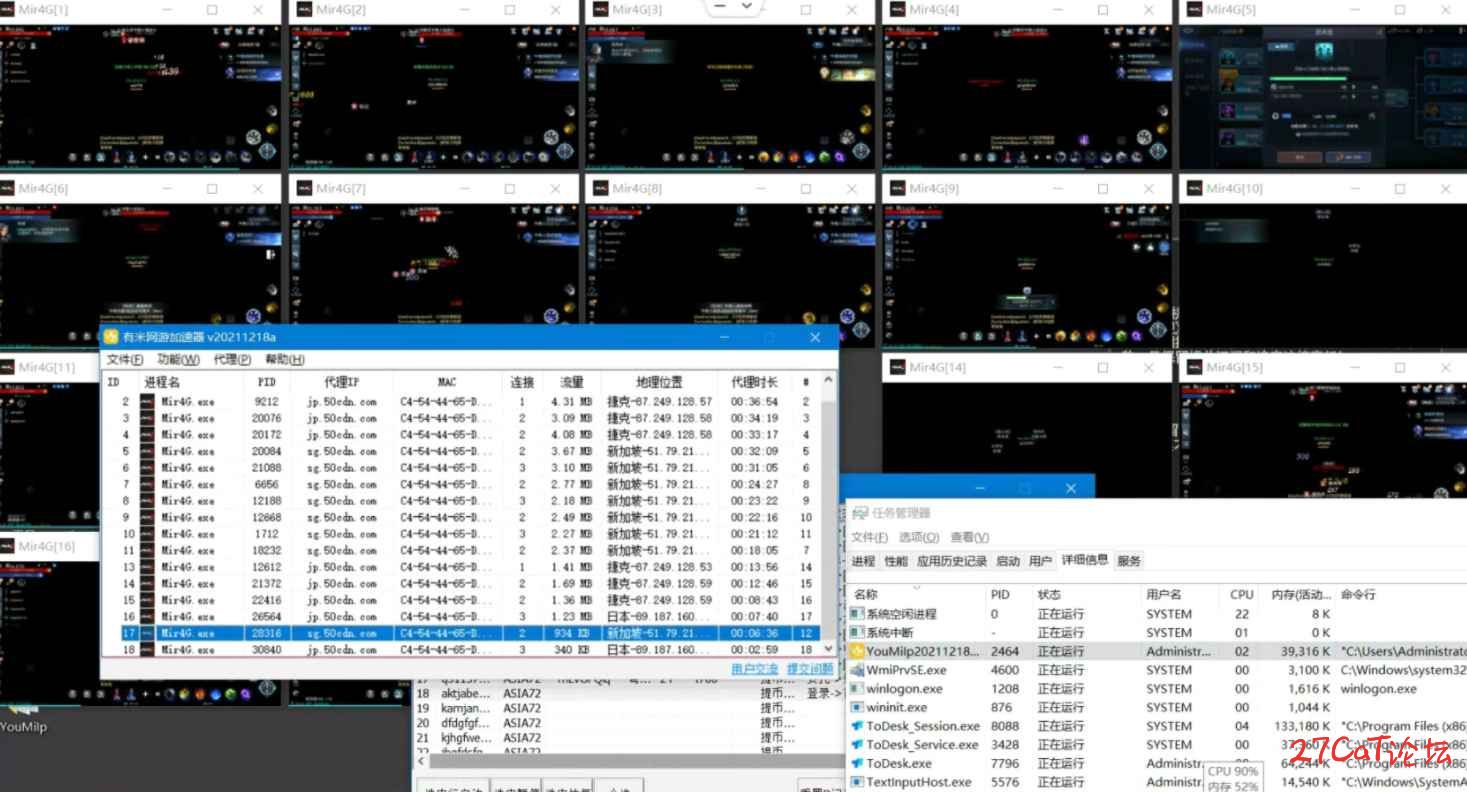Open 功能(W) menu in the accelerator window
This screenshot has width=1467, height=792.
[178, 360]
